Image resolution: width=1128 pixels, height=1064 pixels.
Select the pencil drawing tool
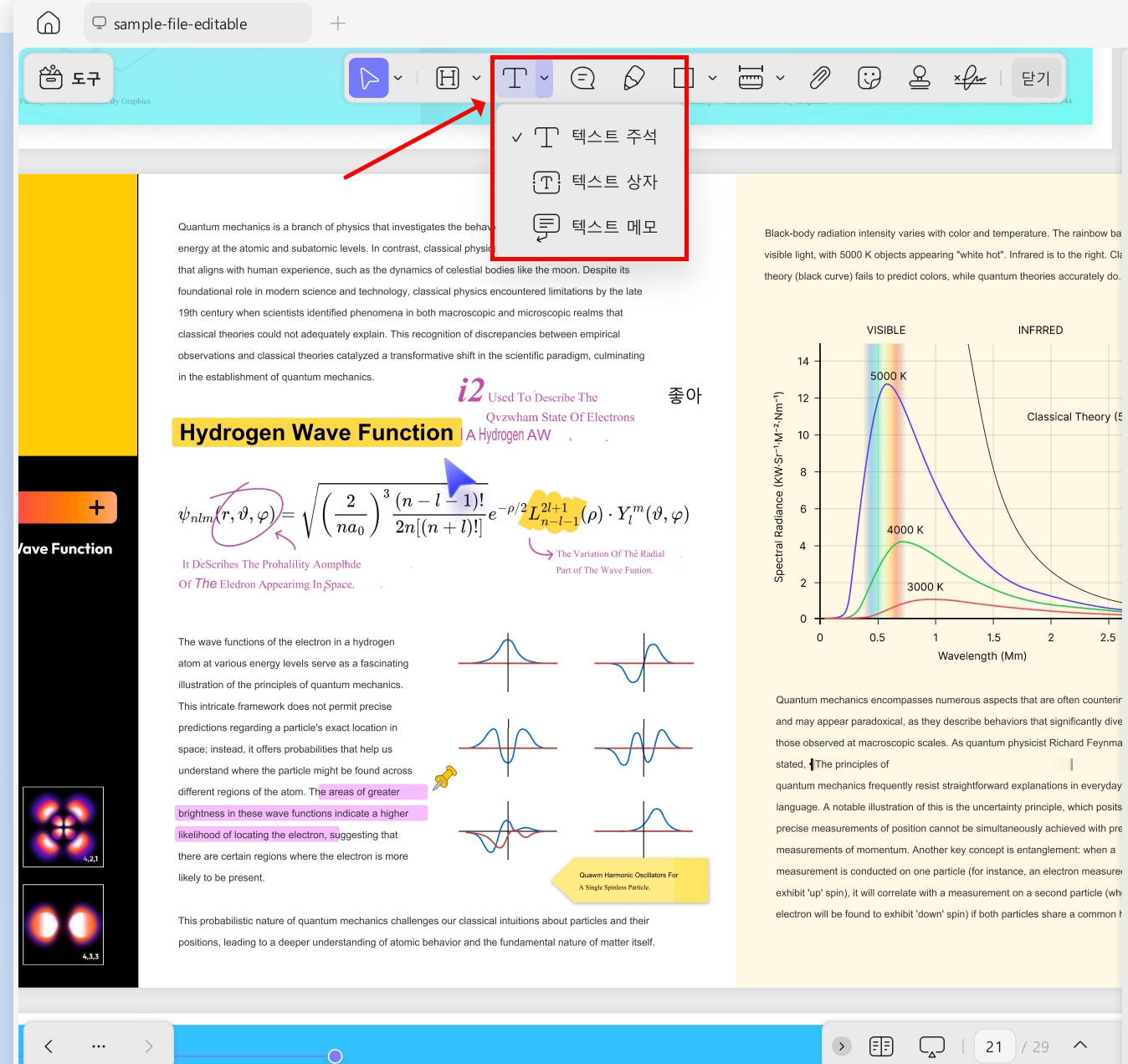(x=634, y=78)
